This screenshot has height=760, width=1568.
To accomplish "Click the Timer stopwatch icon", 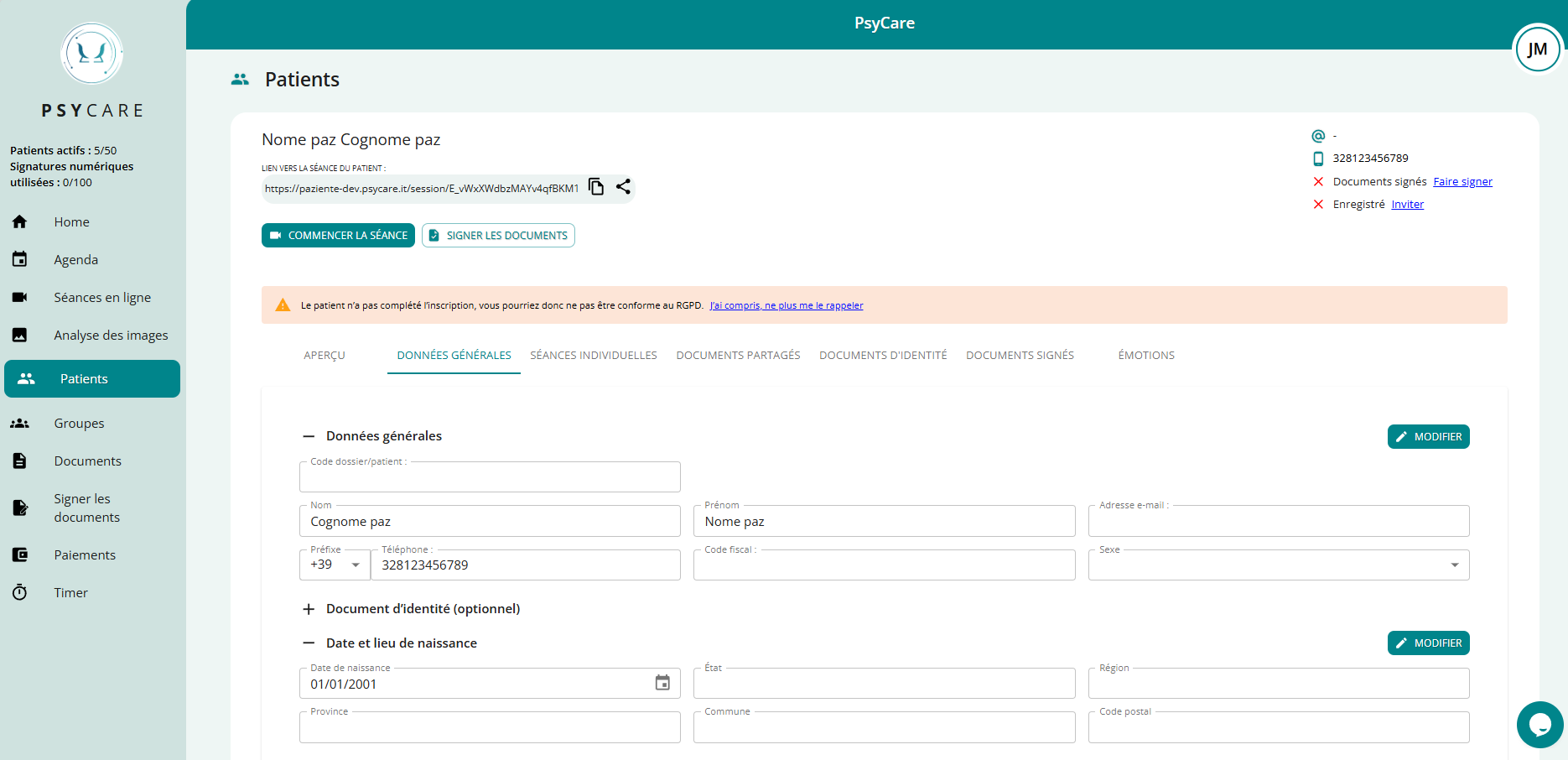I will click(19, 592).
